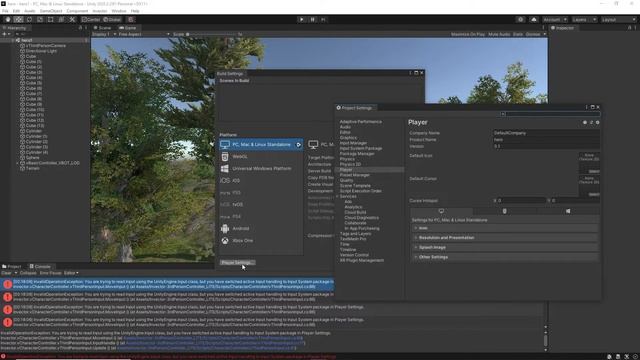Select PC, Mac & Linux Standalone platform

[x=261, y=144]
